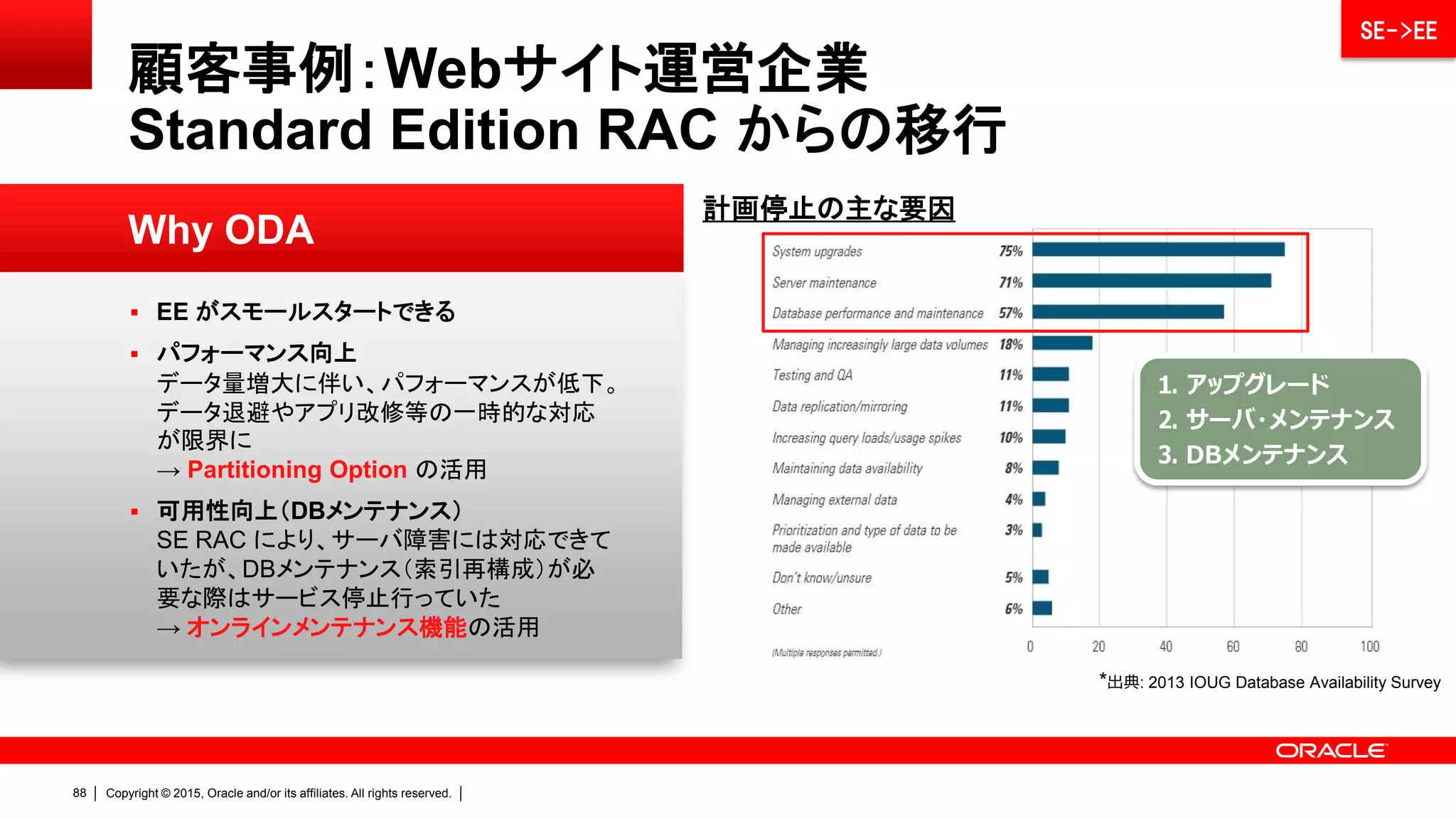Click '2. サーバ・メンテナンス' in green box

click(1276, 419)
